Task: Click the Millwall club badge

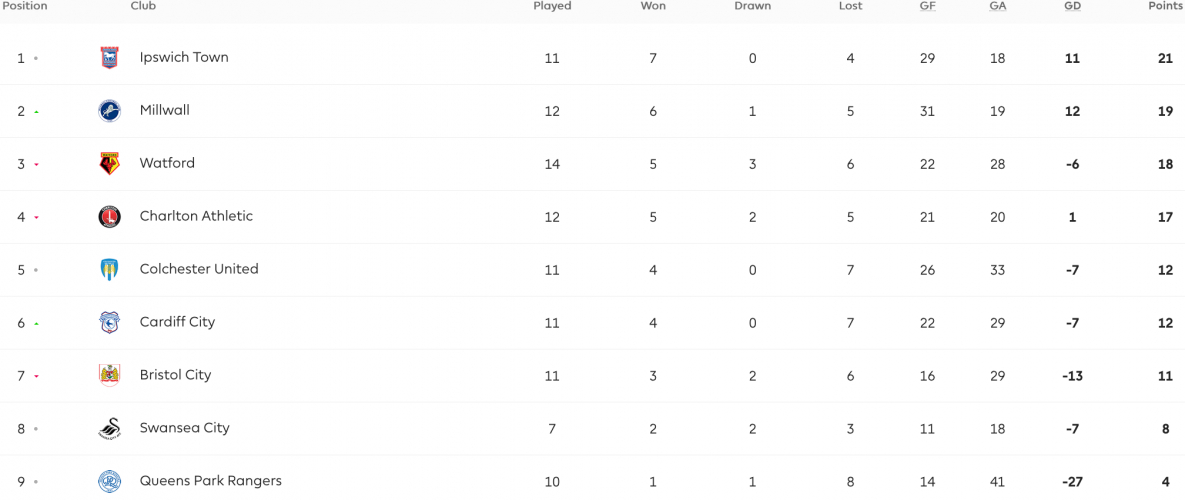Action: coord(110,110)
